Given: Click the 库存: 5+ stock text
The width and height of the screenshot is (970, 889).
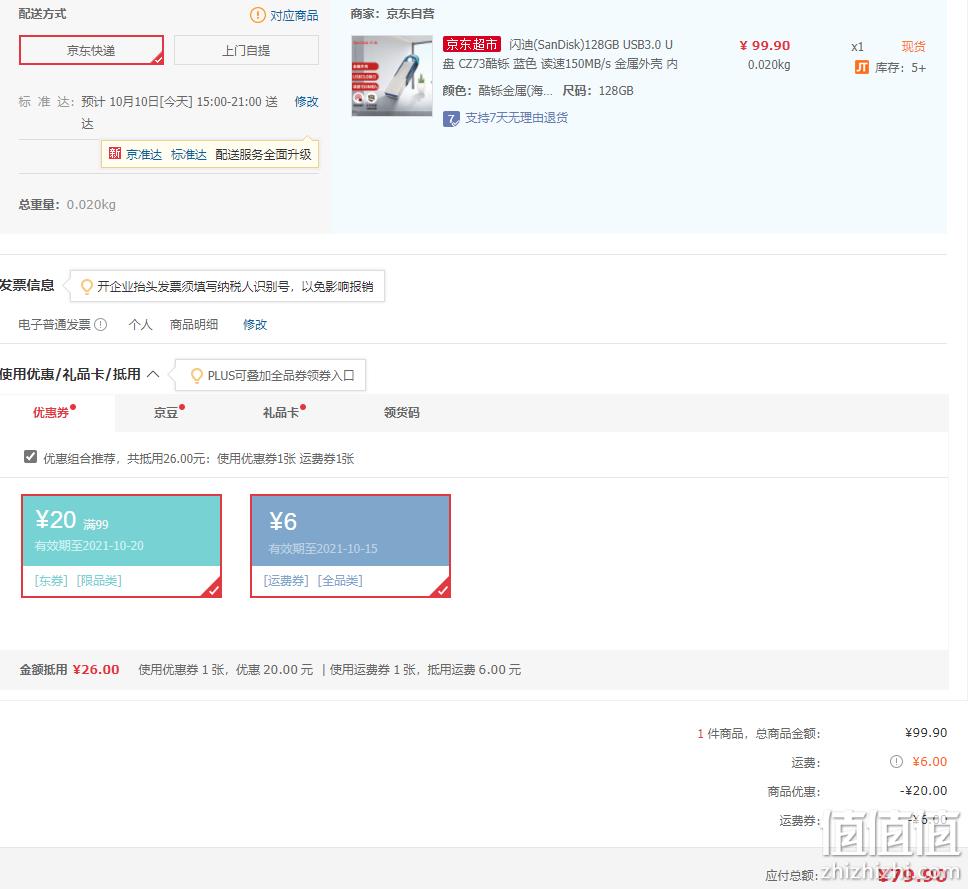Looking at the screenshot, I should (900, 67).
